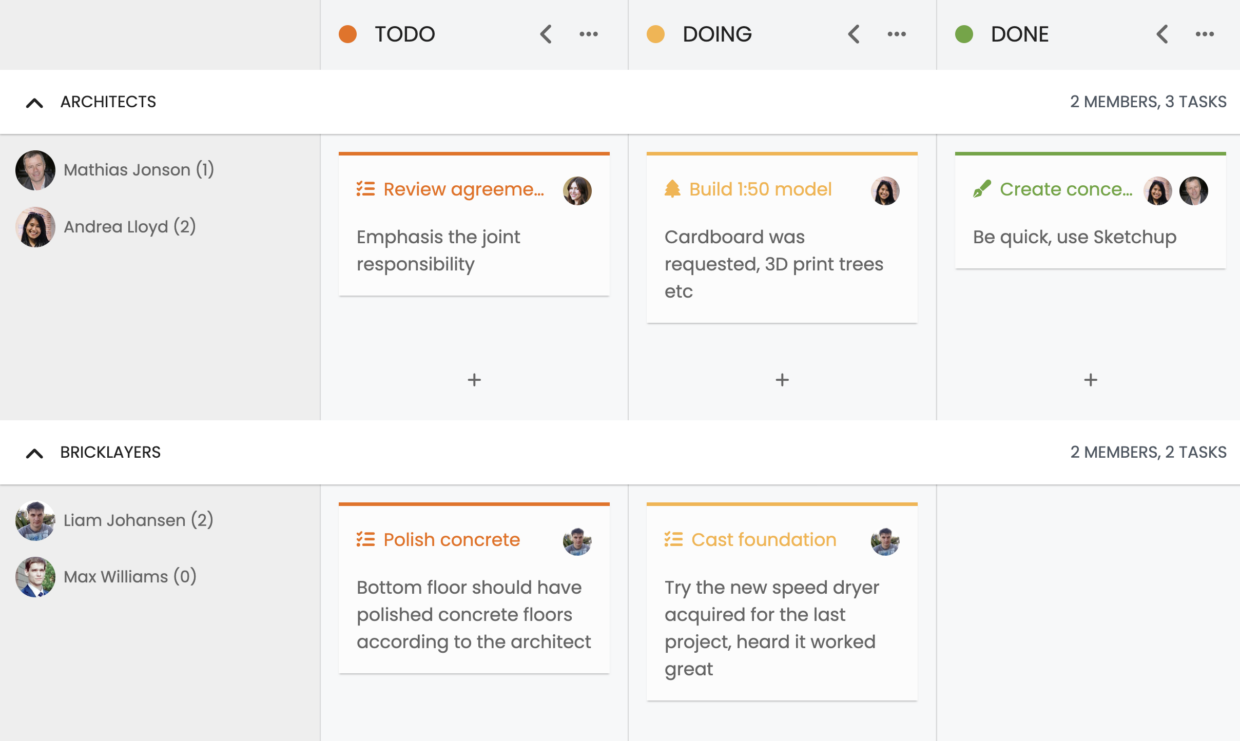Open the Polish concrete task card
Screen dimensions: 1240x741
pos(474,588)
